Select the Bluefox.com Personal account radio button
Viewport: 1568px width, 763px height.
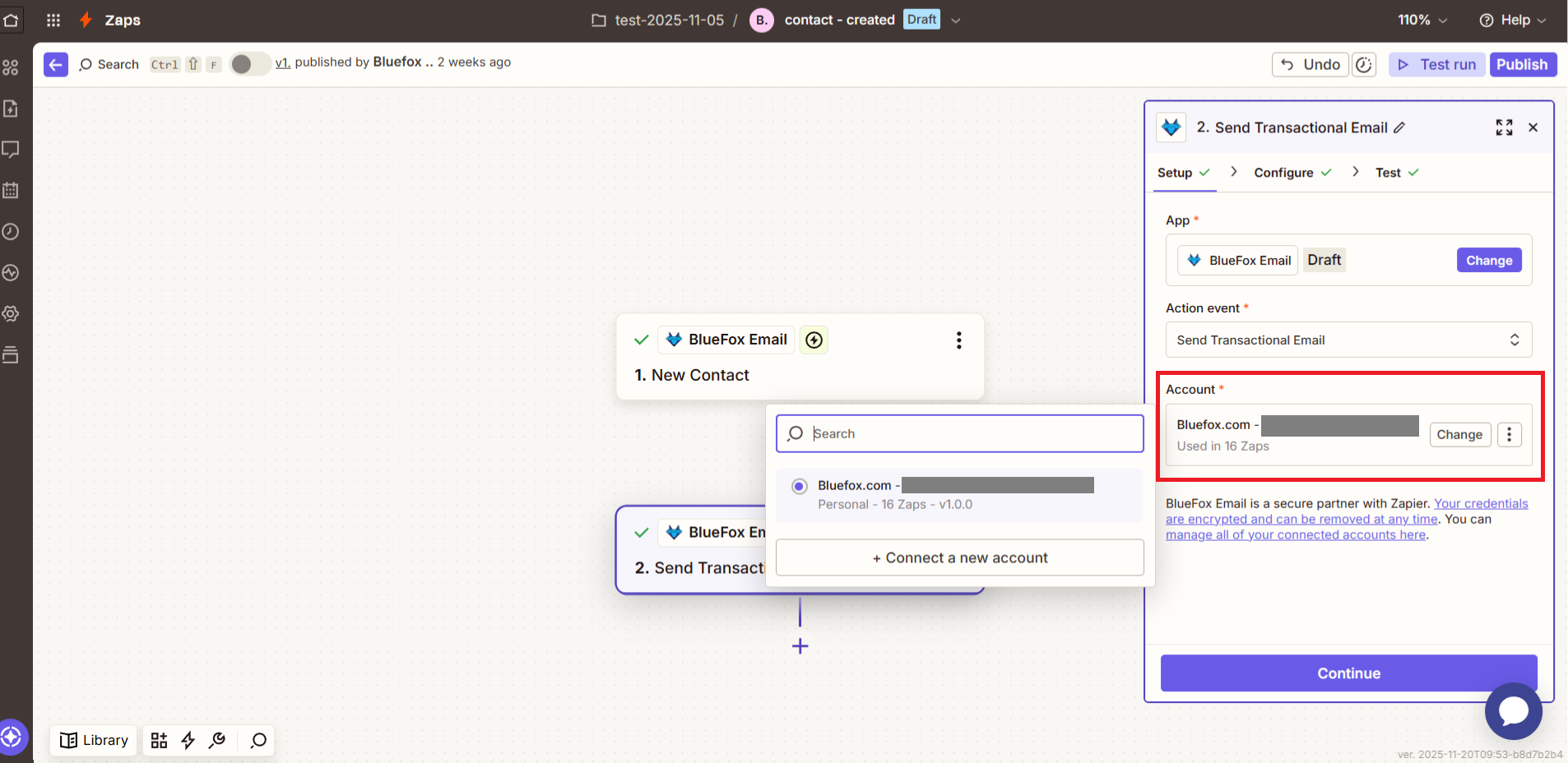pyautogui.click(x=799, y=486)
